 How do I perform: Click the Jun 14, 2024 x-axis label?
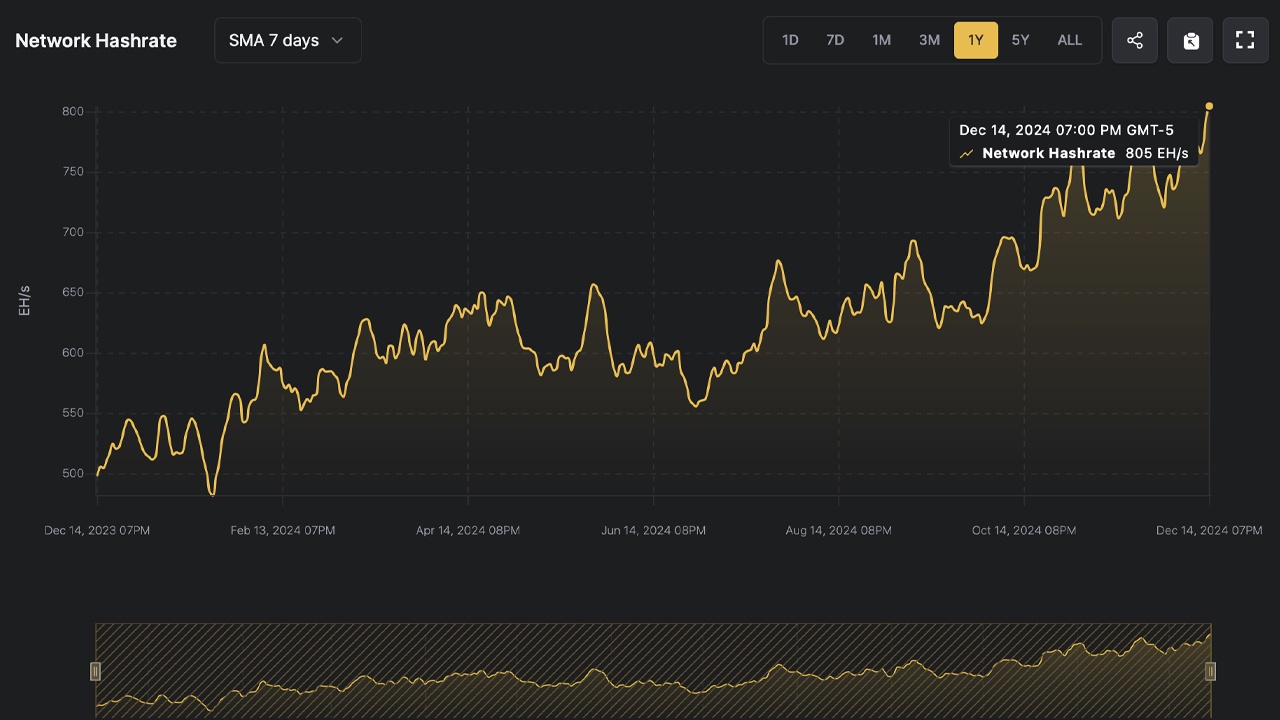[x=653, y=530]
